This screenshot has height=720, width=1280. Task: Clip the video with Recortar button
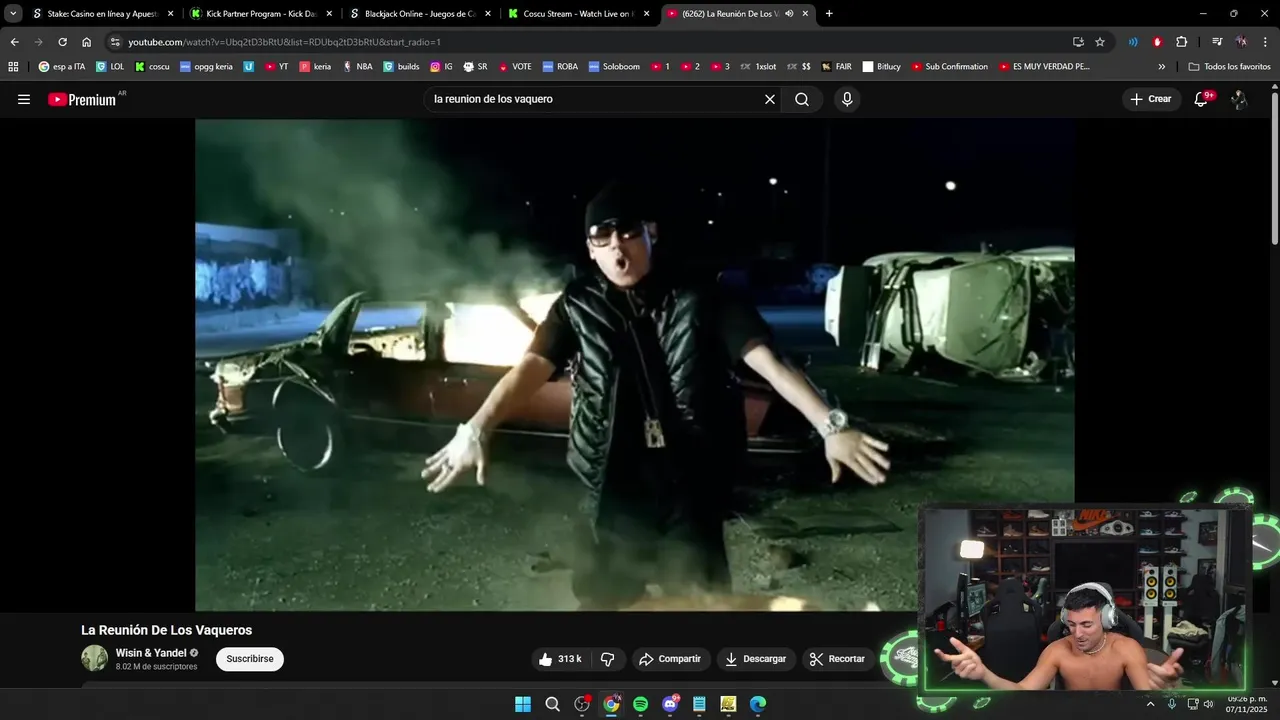coord(837,659)
